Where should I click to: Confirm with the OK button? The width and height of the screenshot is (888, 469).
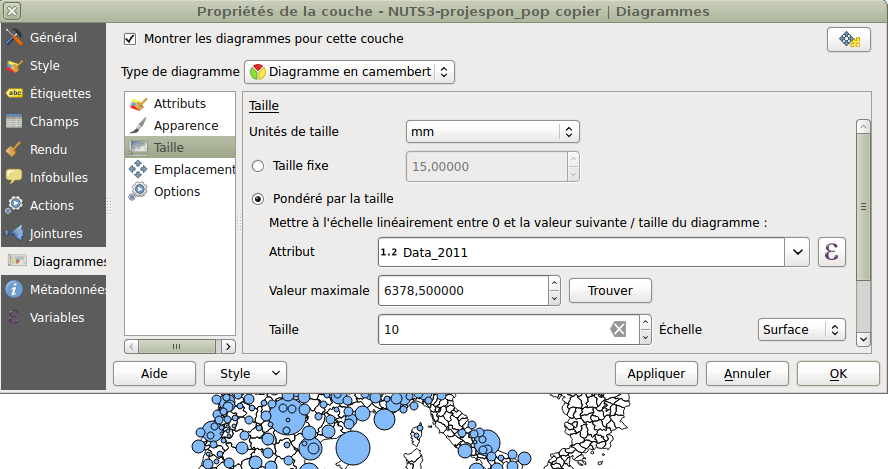click(838, 374)
